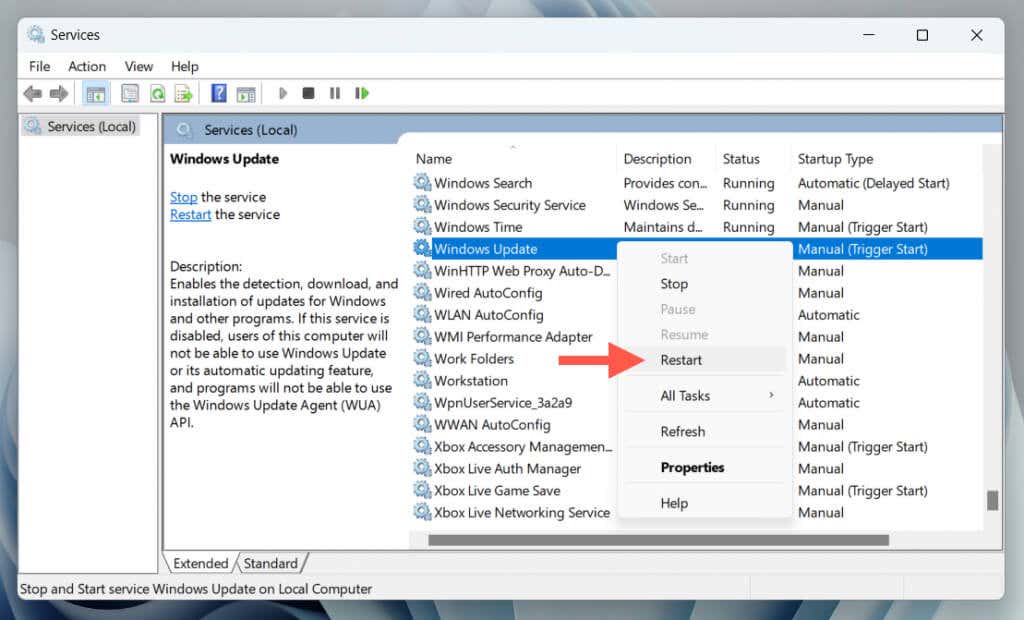Viewport: 1024px width, 620px height.
Task: Click the Maintains d... description cell
Action: (x=663, y=227)
